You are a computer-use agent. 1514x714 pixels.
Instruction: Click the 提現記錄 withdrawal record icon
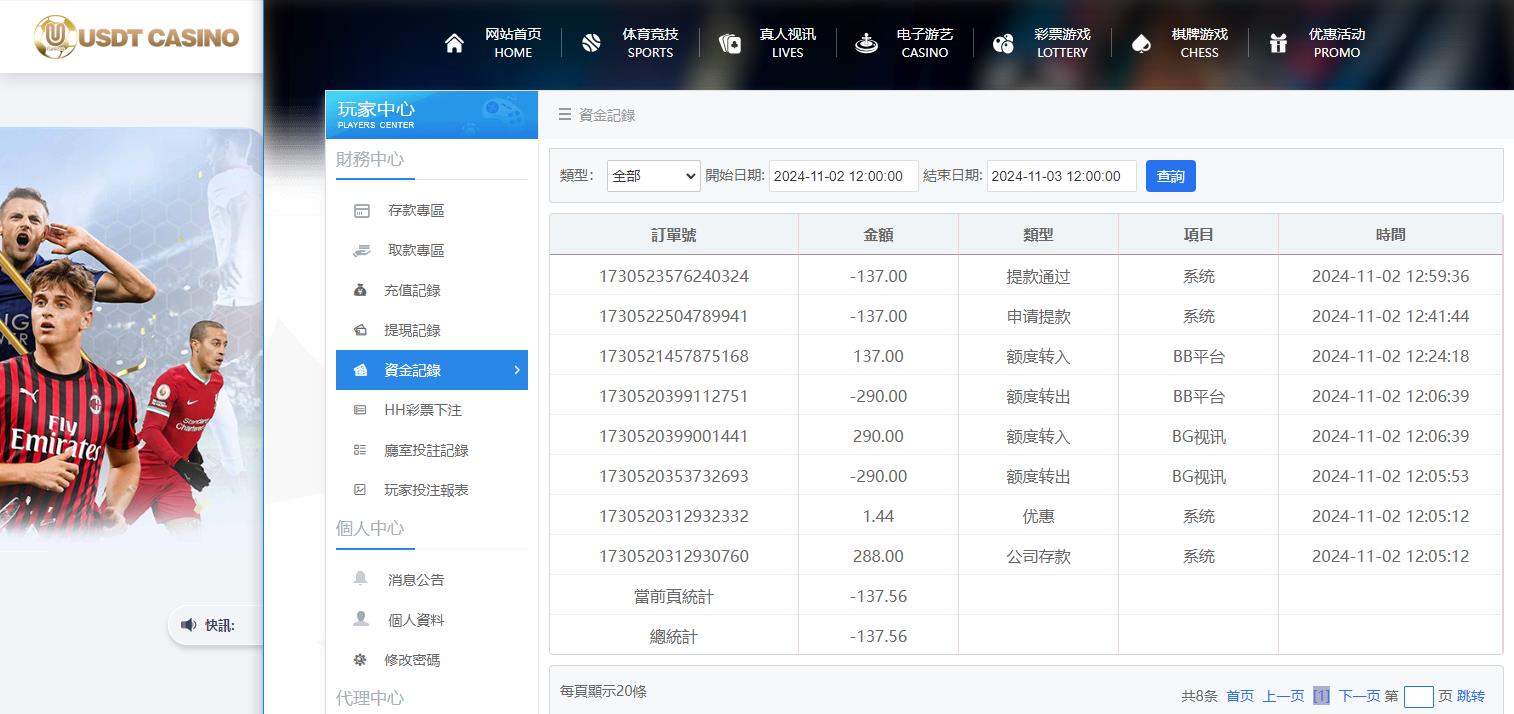coord(361,330)
